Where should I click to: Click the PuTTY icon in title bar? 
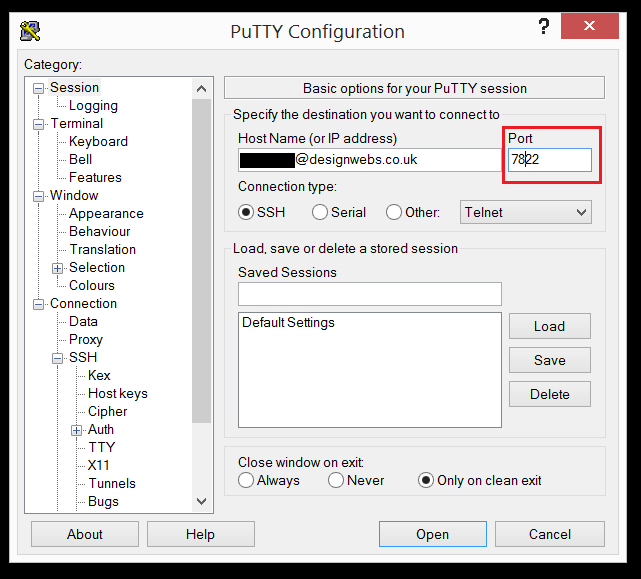pos(30,30)
